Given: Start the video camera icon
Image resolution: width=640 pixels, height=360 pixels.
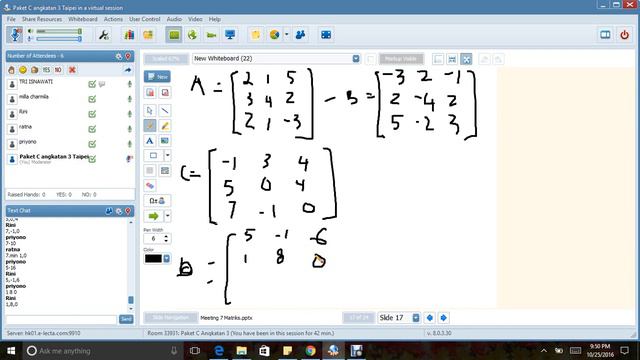Looking at the screenshot, I should point(211,35).
